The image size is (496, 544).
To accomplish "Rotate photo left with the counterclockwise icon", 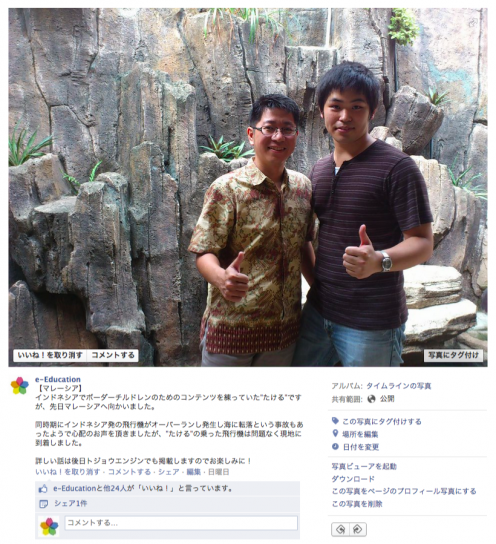I will coord(340,529).
